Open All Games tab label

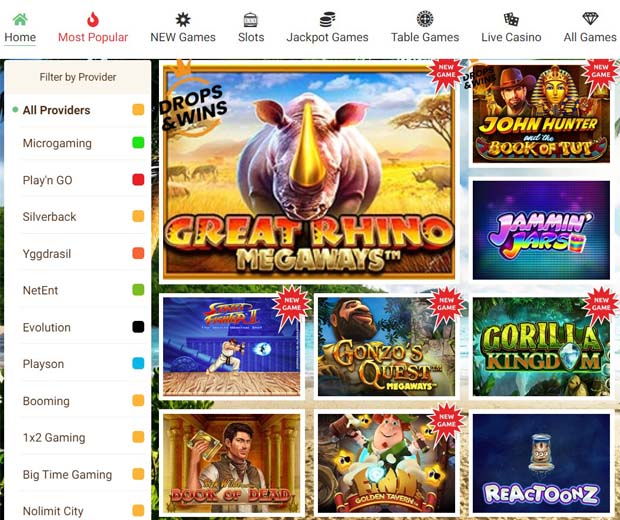[x=590, y=37]
